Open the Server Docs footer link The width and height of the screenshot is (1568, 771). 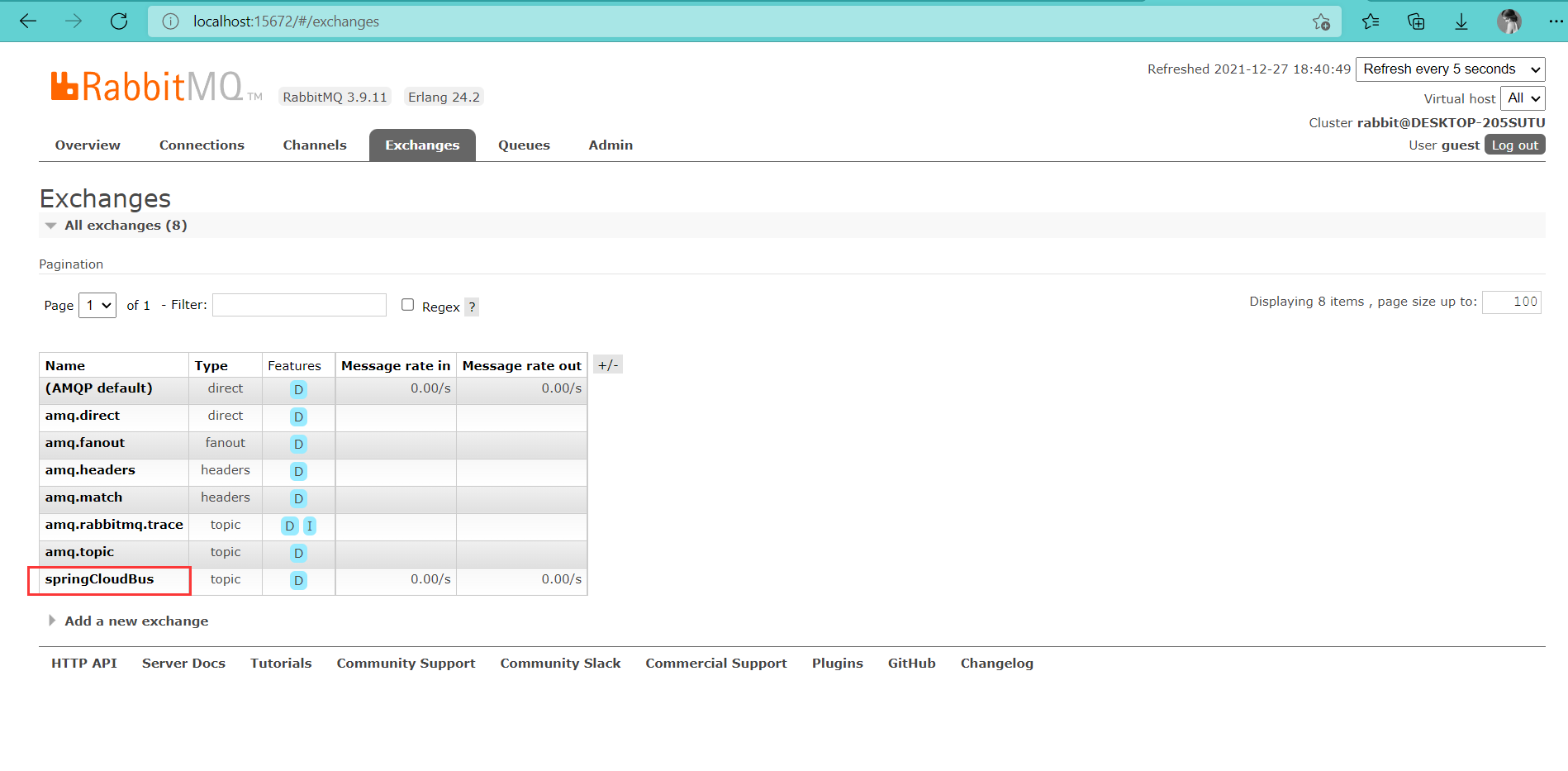[x=183, y=664]
